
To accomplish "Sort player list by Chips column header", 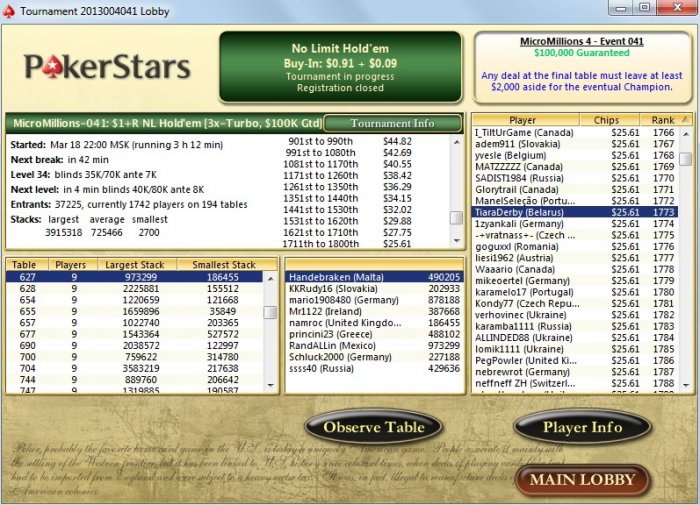I will tap(609, 120).
